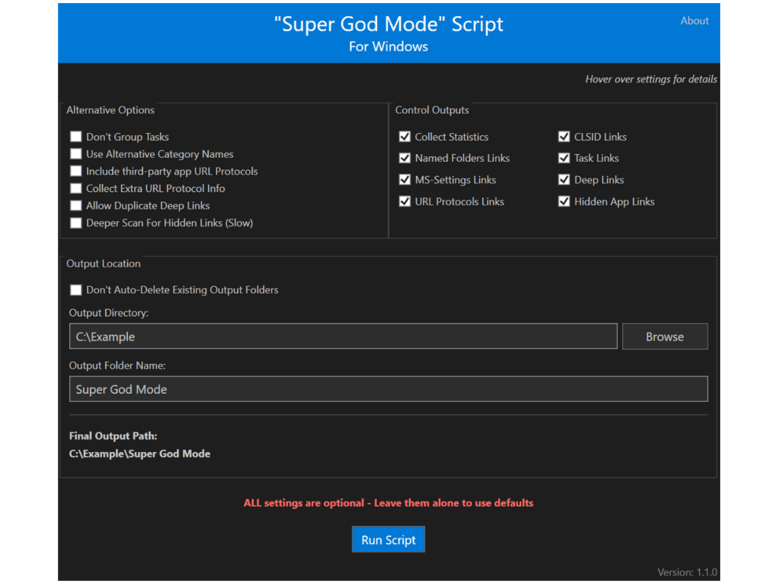Click the Run Script button
Image resolution: width=778 pixels, height=584 pixels.
(389, 539)
